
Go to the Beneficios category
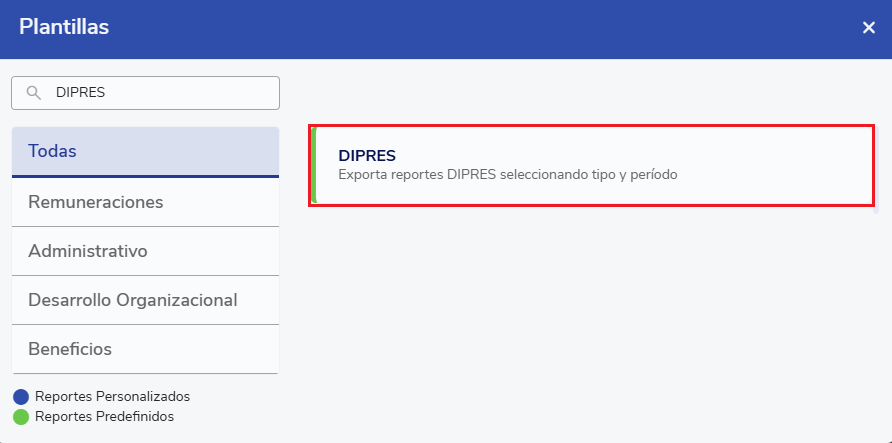pyautogui.click(x=145, y=349)
